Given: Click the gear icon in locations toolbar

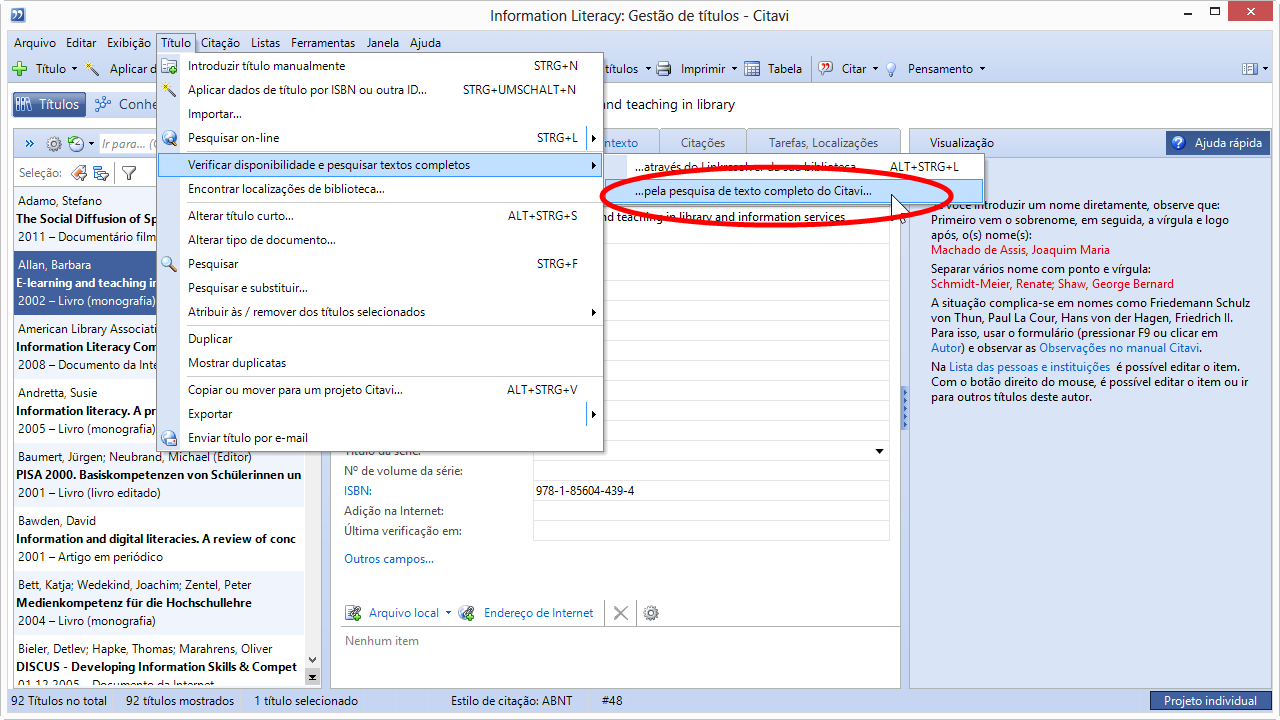Looking at the screenshot, I should (x=651, y=613).
